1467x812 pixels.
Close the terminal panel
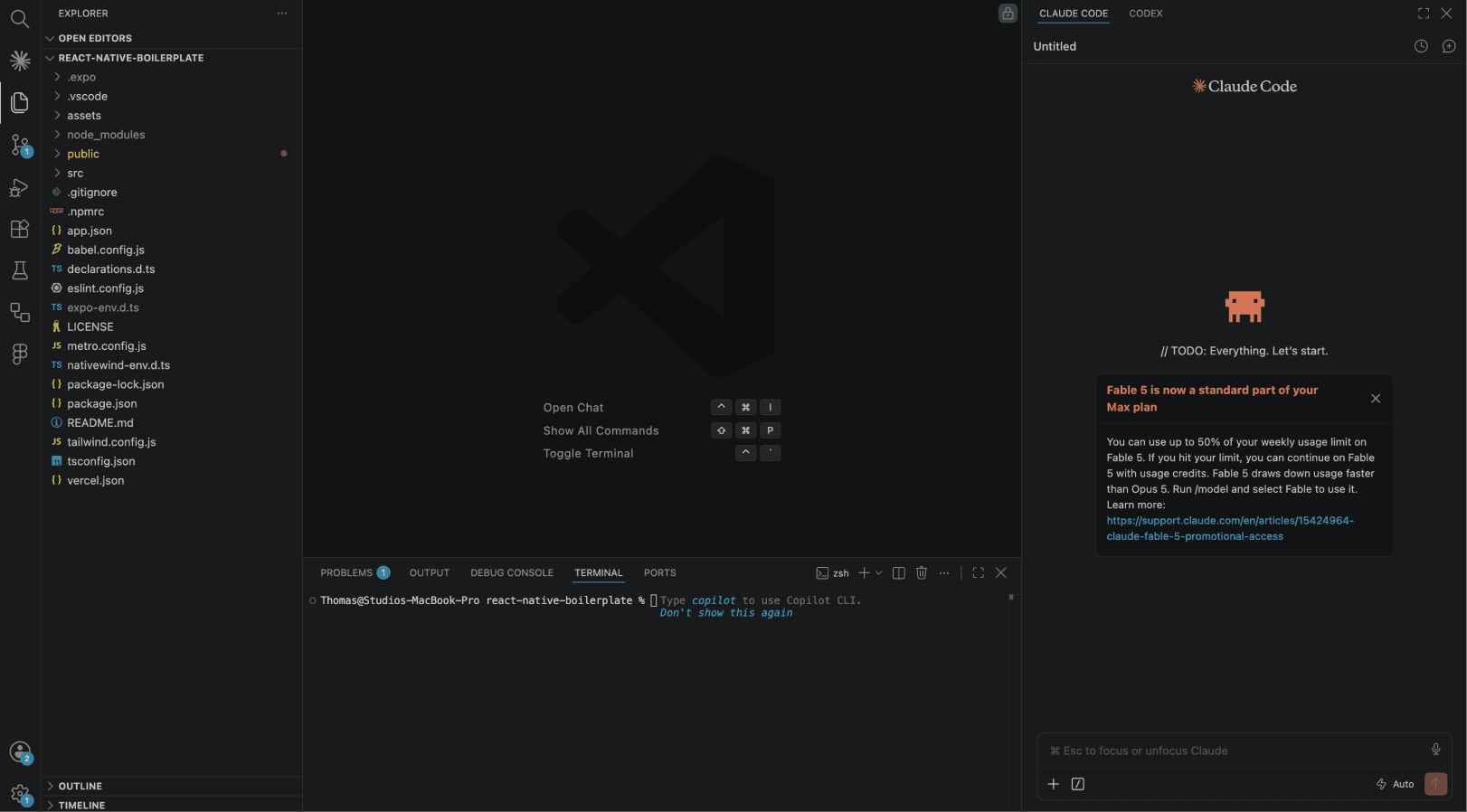click(1001, 573)
